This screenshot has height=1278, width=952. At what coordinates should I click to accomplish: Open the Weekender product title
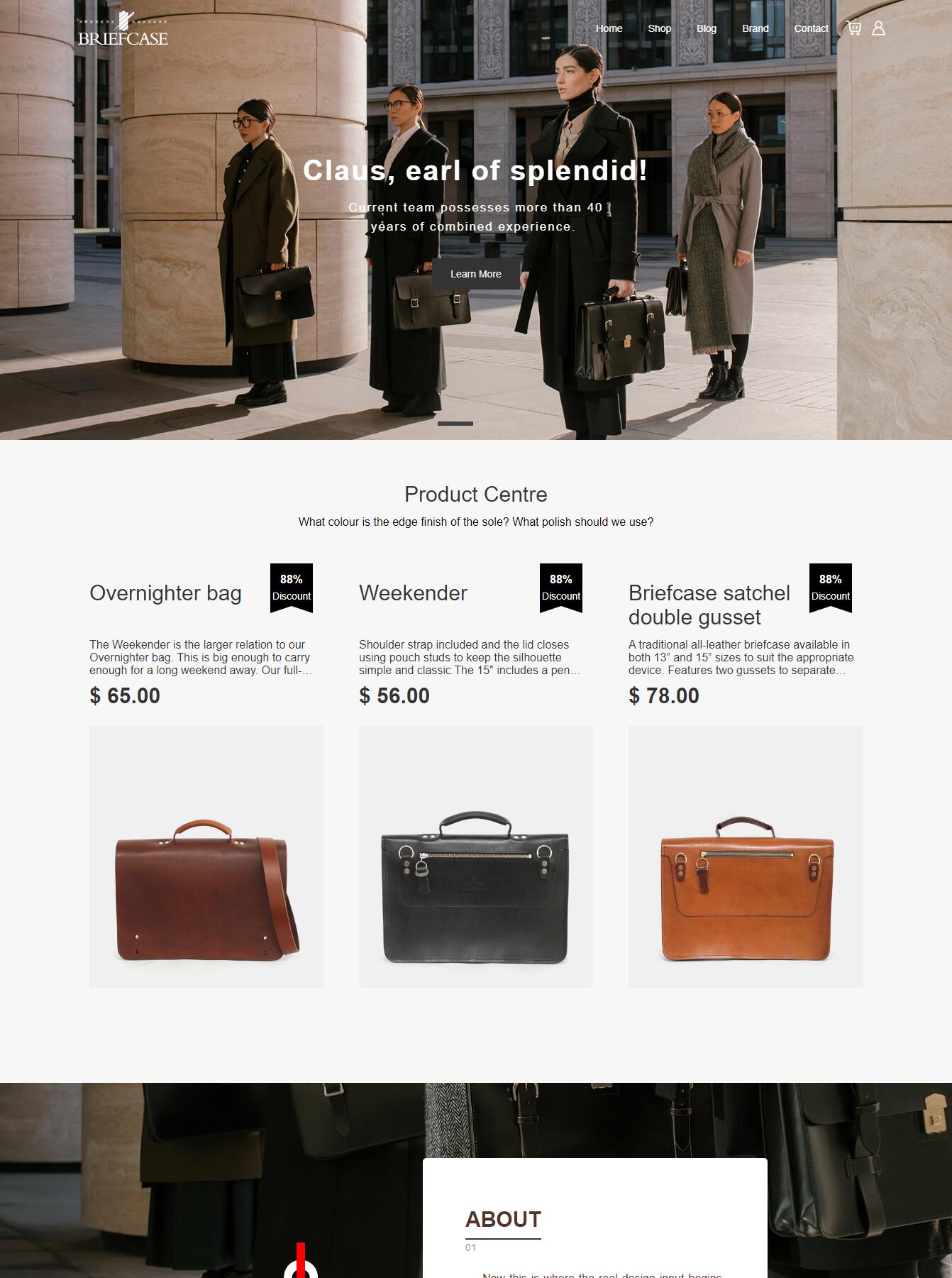point(413,593)
